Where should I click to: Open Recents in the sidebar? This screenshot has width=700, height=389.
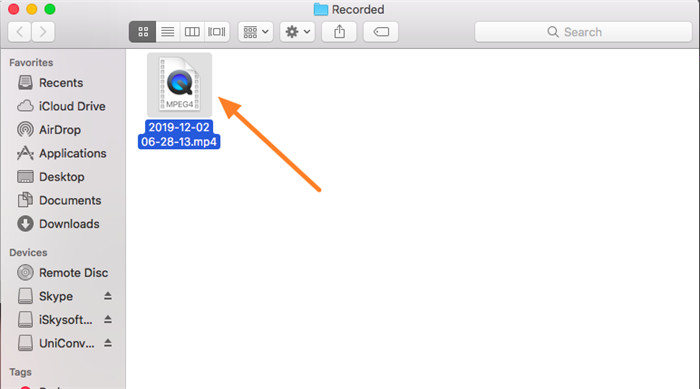(x=61, y=83)
